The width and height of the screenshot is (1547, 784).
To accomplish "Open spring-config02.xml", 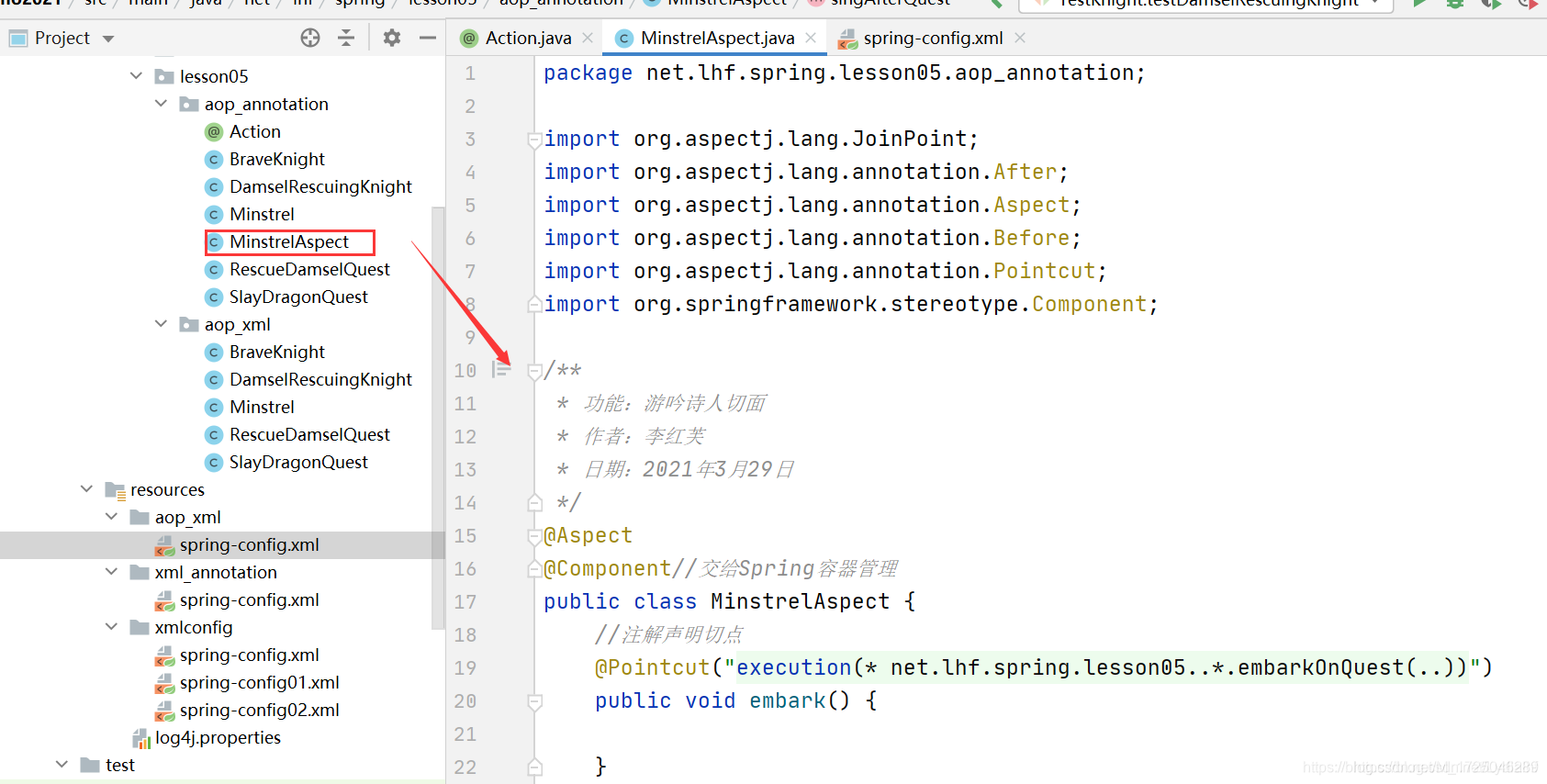I will click(259, 710).
